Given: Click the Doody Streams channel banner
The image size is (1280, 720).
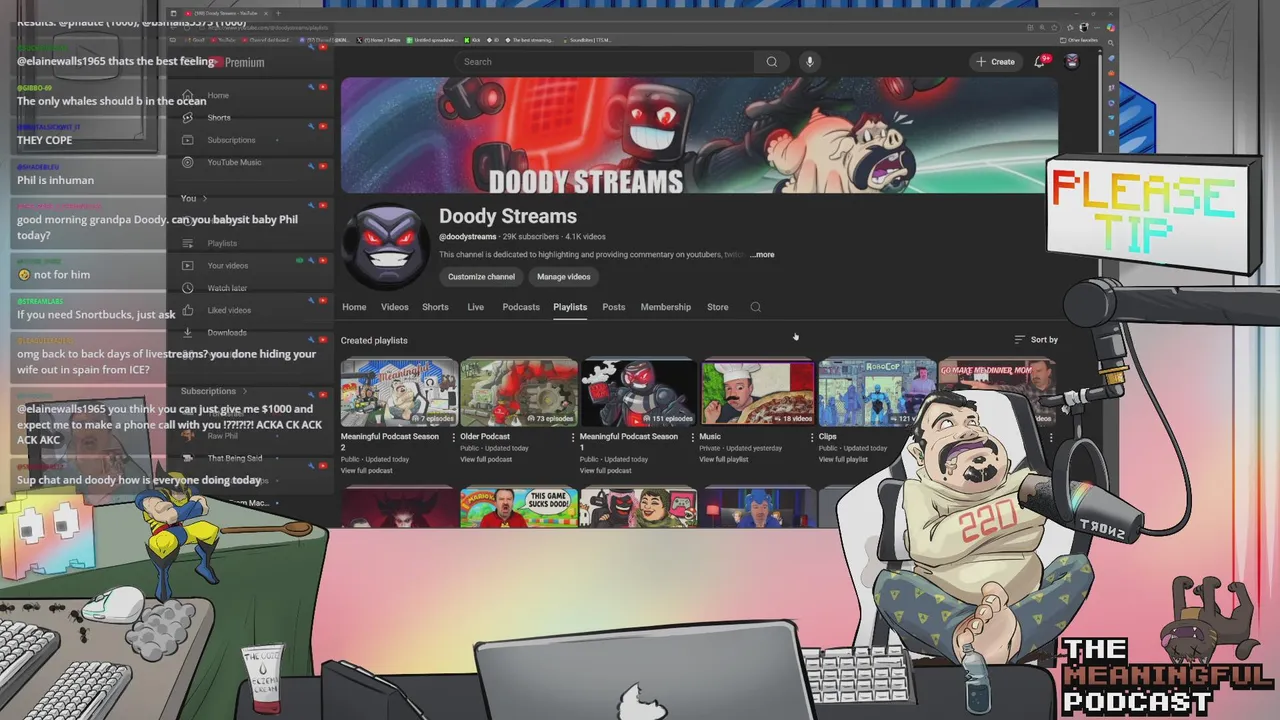Looking at the screenshot, I should [x=699, y=136].
